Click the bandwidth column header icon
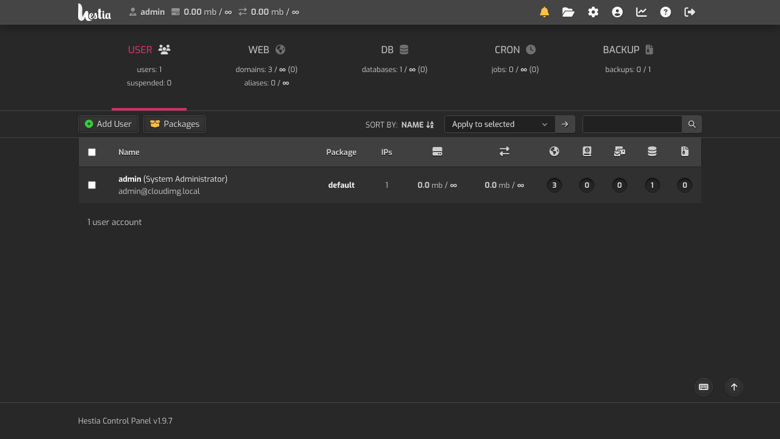This screenshot has height=439, width=780. click(504, 152)
